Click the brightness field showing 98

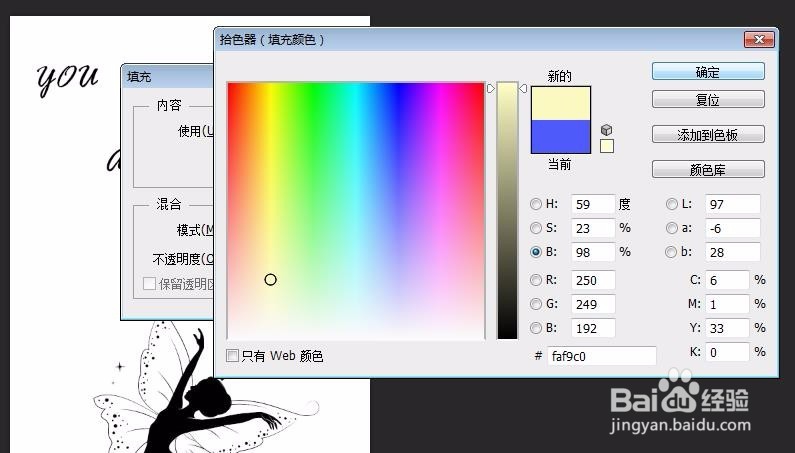tap(593, 252)
